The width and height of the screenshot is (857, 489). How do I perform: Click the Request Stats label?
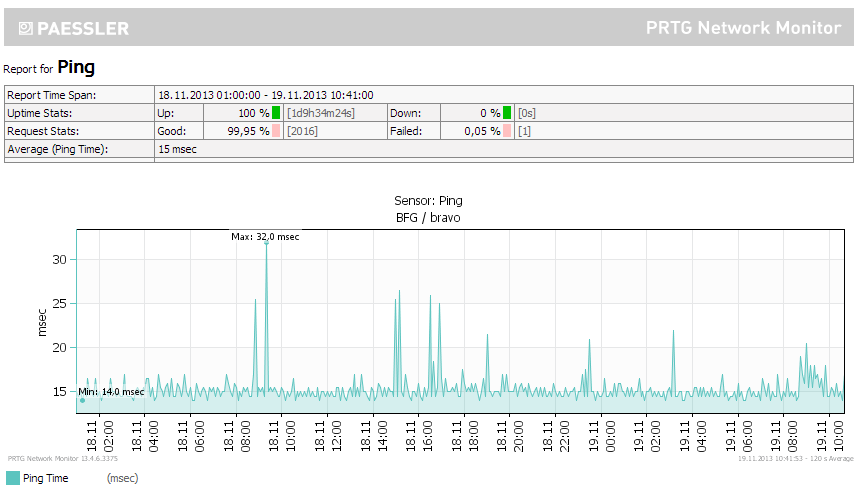click(43, 131)
